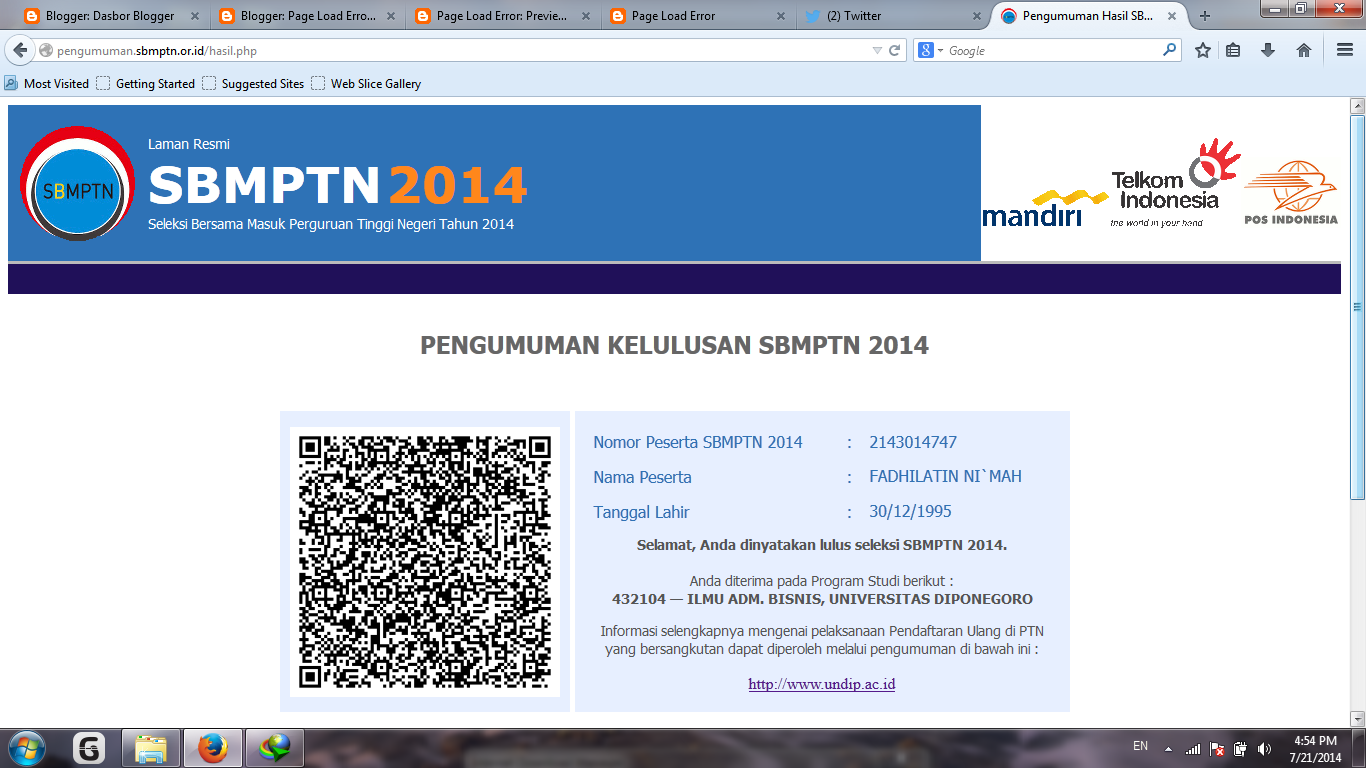The width and height of the screenshot is (1366, 768).
Task: Click the "Laman Resmi" banner text
Action: (x=189, y=144)
